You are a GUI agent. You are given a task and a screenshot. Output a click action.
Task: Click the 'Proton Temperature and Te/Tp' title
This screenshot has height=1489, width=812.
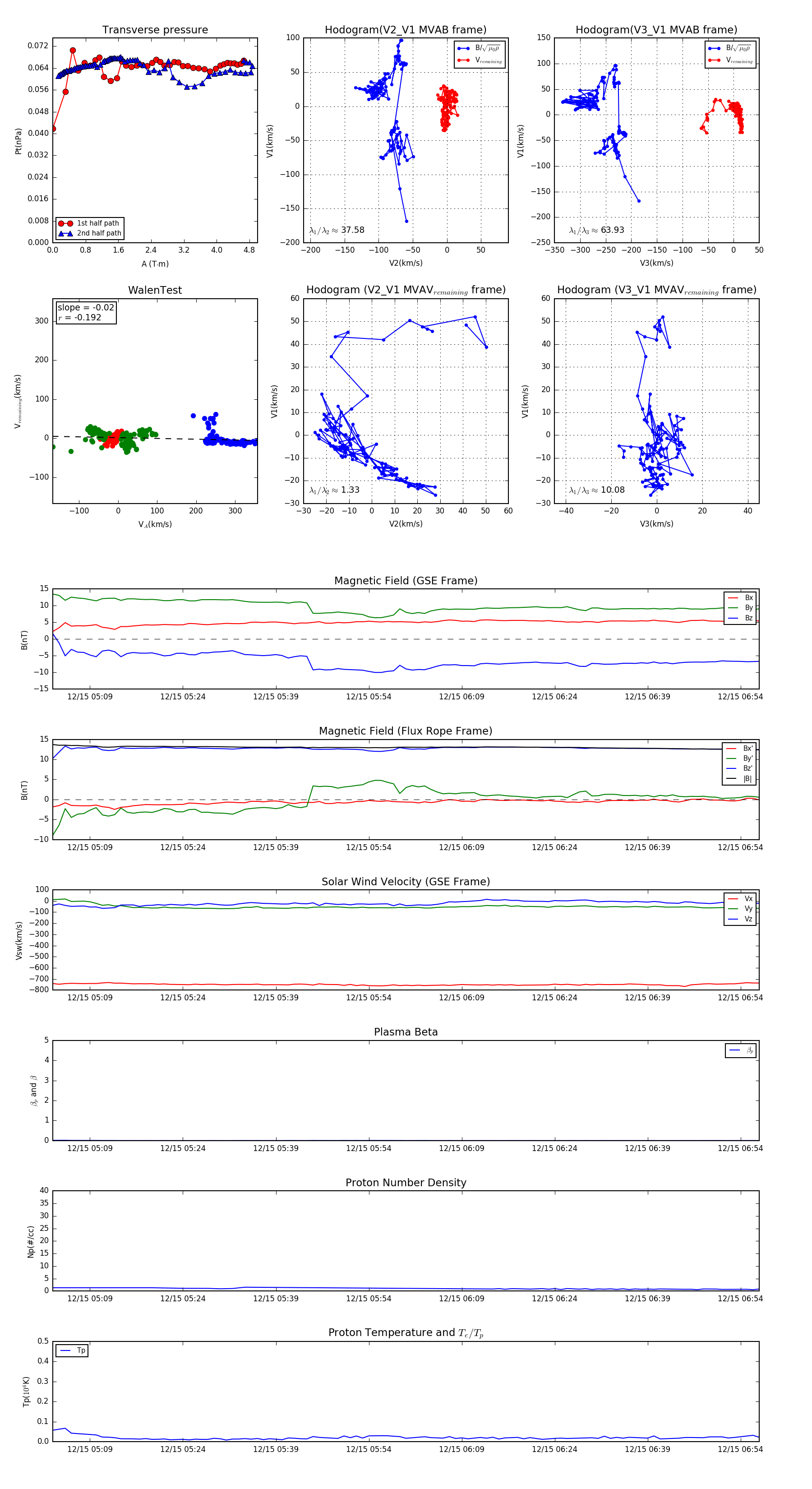coord(406,1332)
